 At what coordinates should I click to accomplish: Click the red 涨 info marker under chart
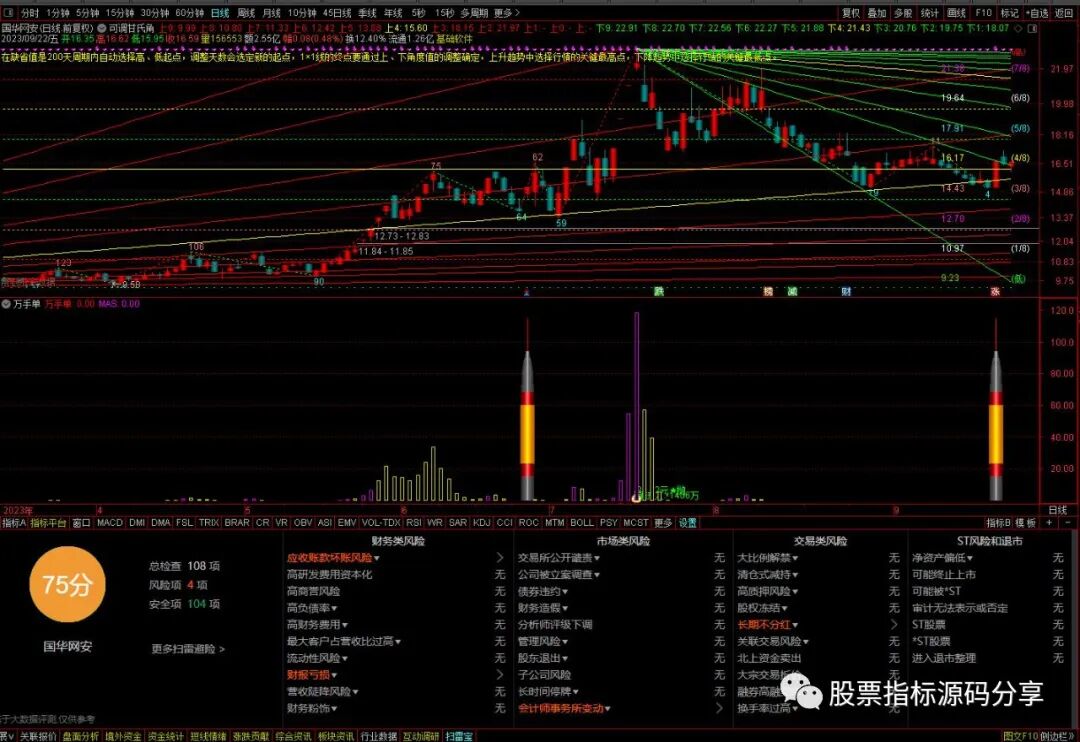(995, 291)
